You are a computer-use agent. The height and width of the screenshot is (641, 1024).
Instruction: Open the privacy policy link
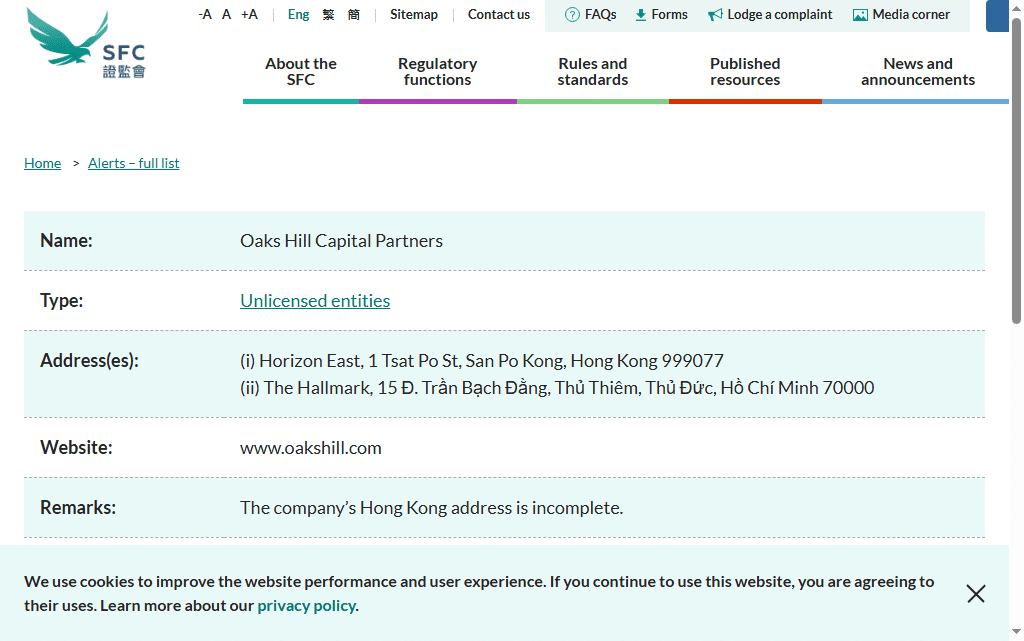tap(306, 606)
